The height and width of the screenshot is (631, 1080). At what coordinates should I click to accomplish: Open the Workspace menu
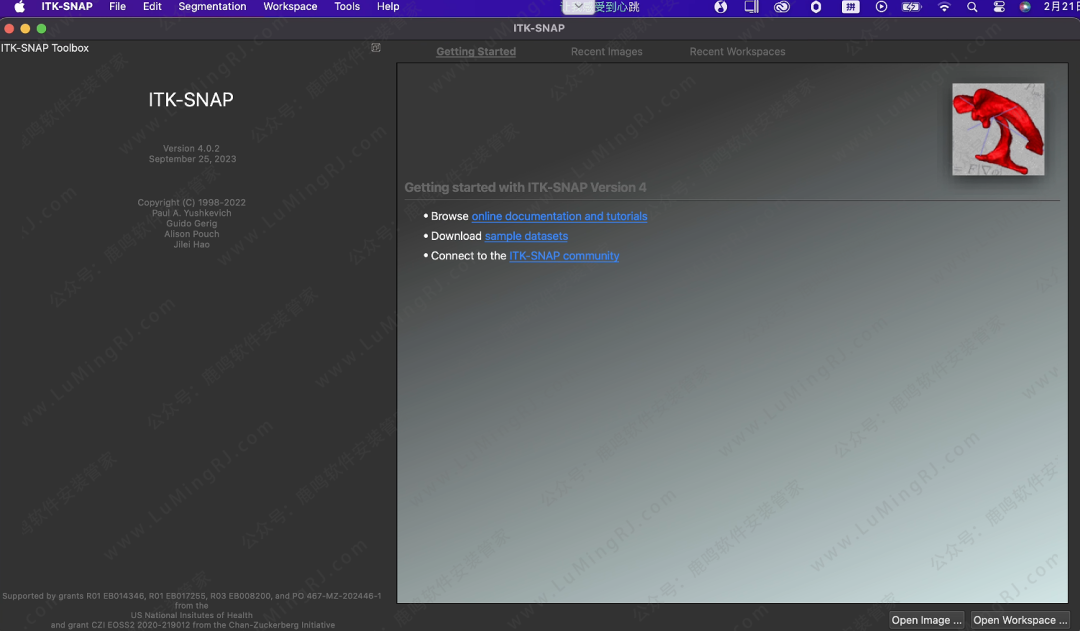tap(290, 7)
